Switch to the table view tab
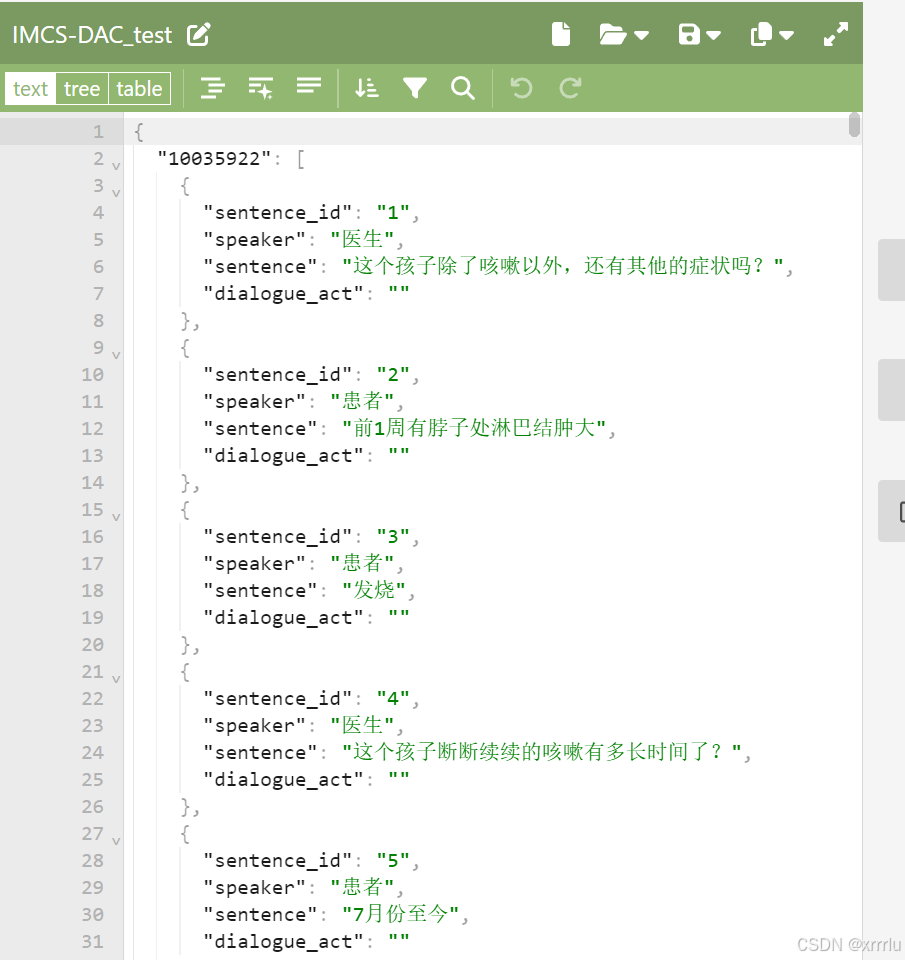This screenshot has height=960, width=905. pyautogui.click(x=138, y=88)
